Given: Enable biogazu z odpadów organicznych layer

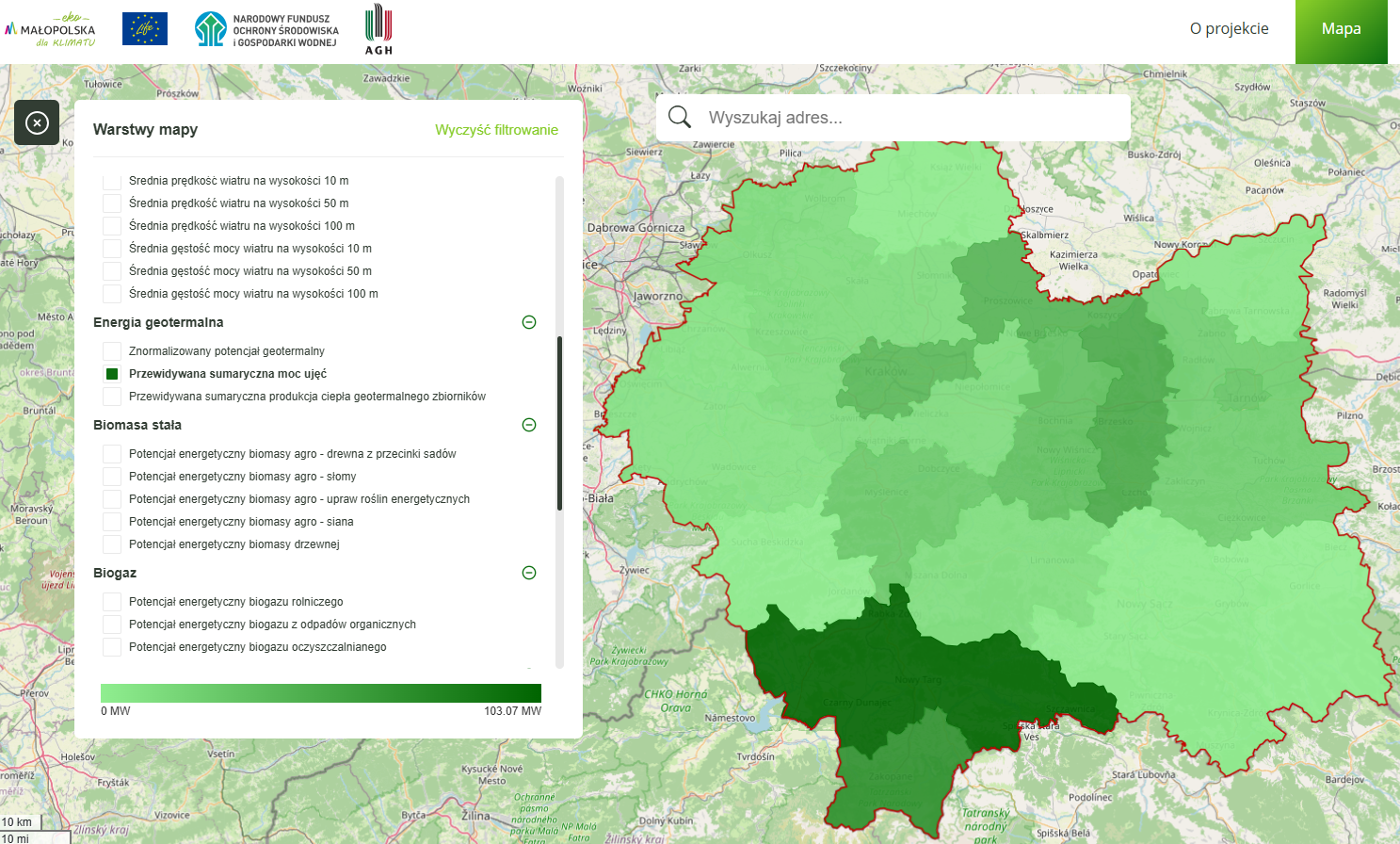Looking at the screenshot, I should (112, 625).
